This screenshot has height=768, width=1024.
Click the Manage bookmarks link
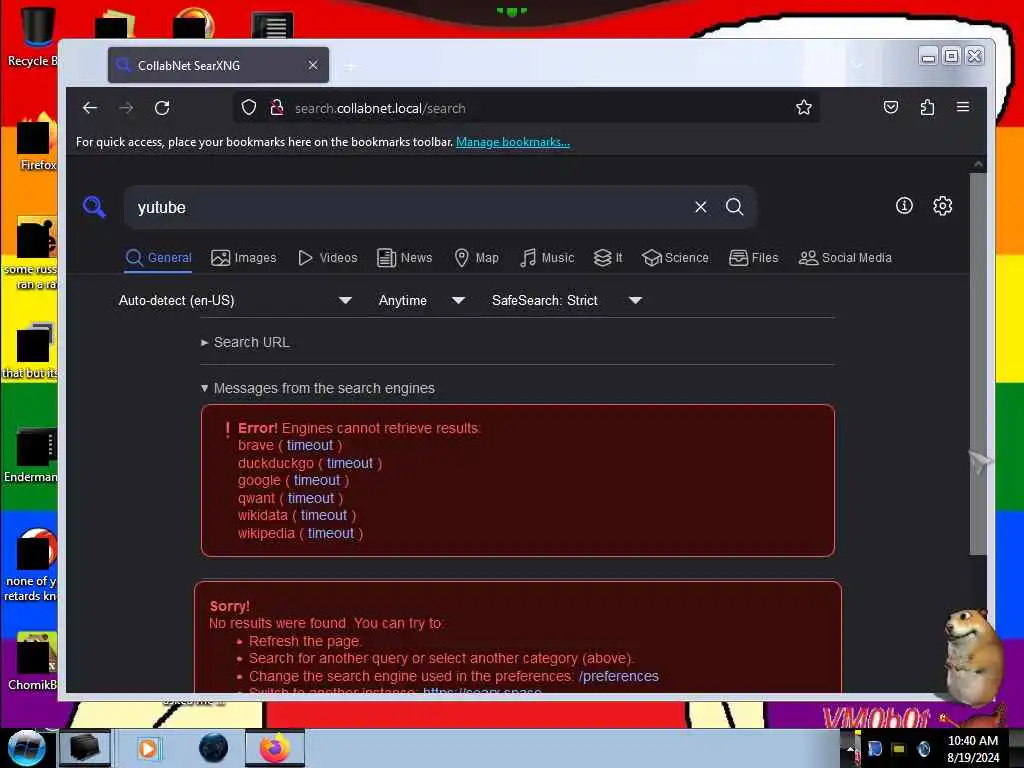coord(513,142)
